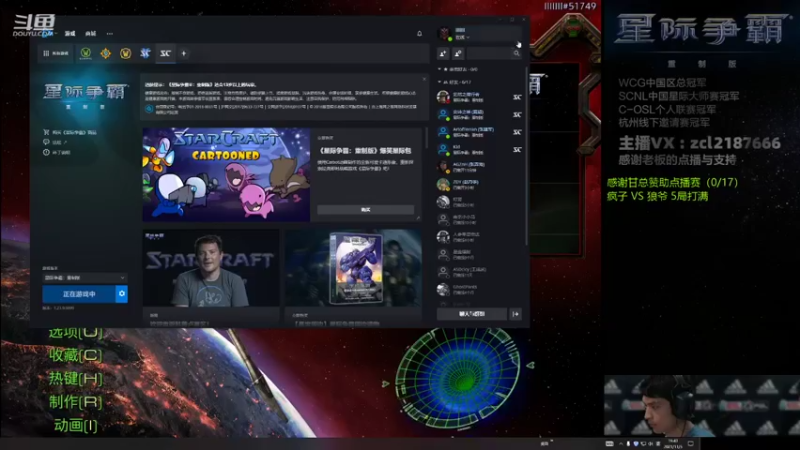Open the three-dots more menu
This screenshot has width=800, height=450.
[x=110, y=34]
